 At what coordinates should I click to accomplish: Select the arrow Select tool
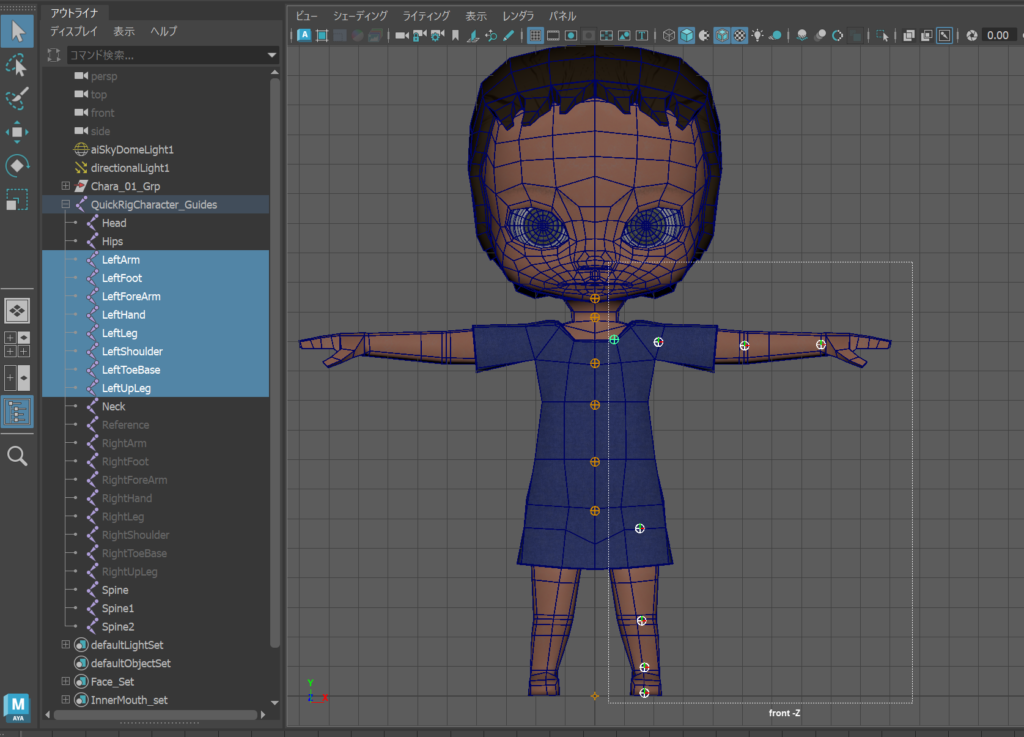[x=17, y=30]
